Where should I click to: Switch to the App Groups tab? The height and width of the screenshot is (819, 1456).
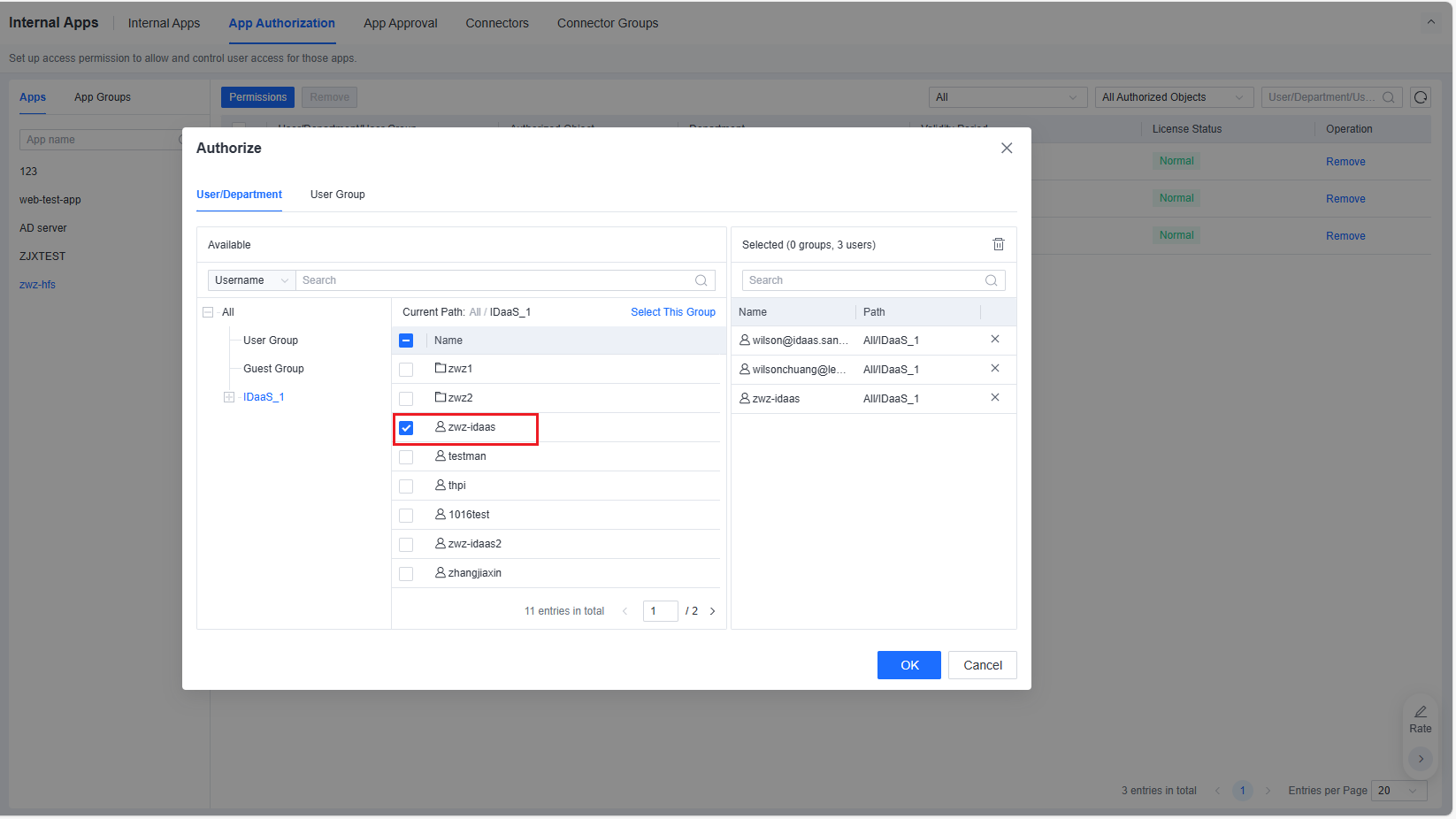coord(103,97)
